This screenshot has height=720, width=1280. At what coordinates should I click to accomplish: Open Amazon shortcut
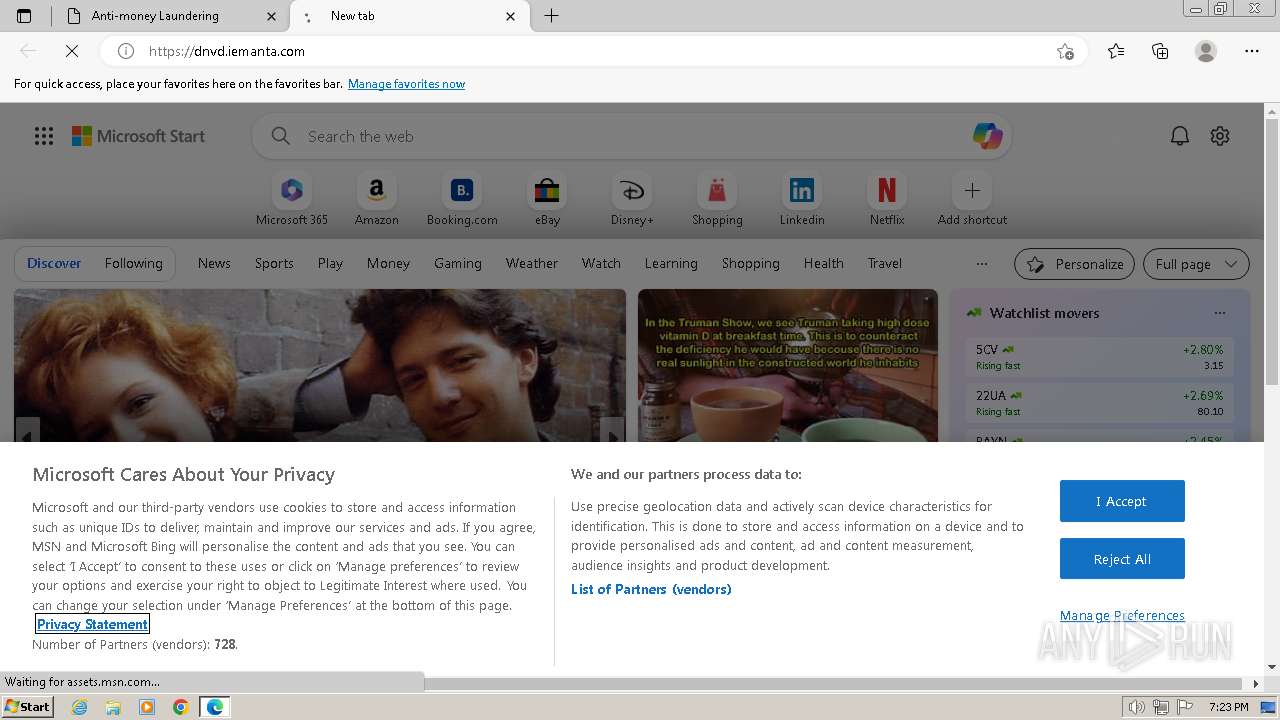point(376,199)
